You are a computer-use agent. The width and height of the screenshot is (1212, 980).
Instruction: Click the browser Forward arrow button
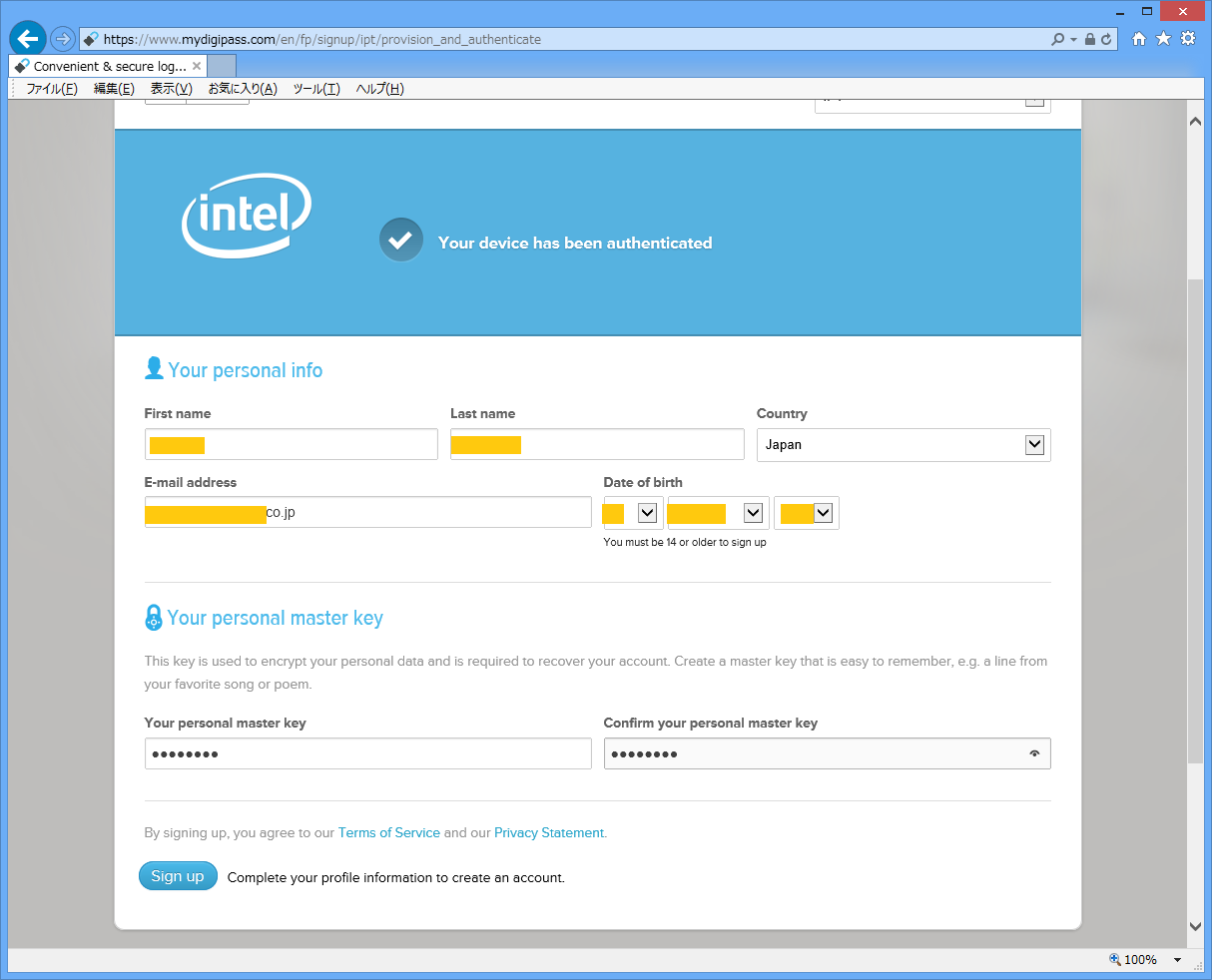[x=63, y=39]
